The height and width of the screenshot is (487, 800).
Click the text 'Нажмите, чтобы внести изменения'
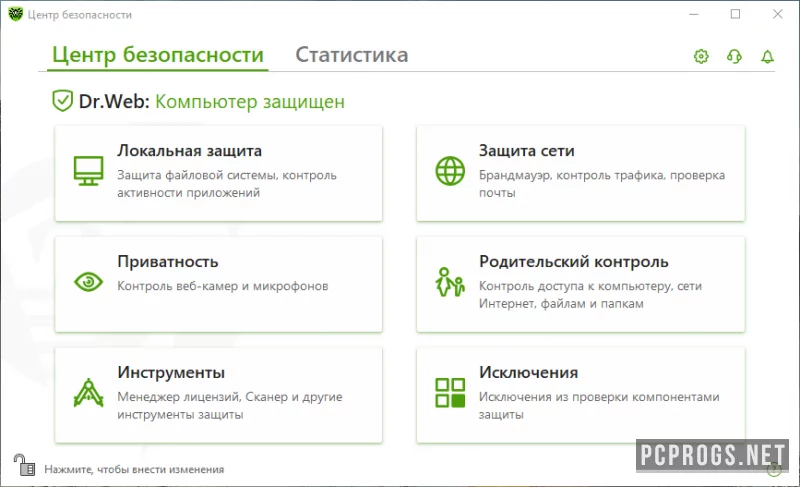[x=134, y=469]
